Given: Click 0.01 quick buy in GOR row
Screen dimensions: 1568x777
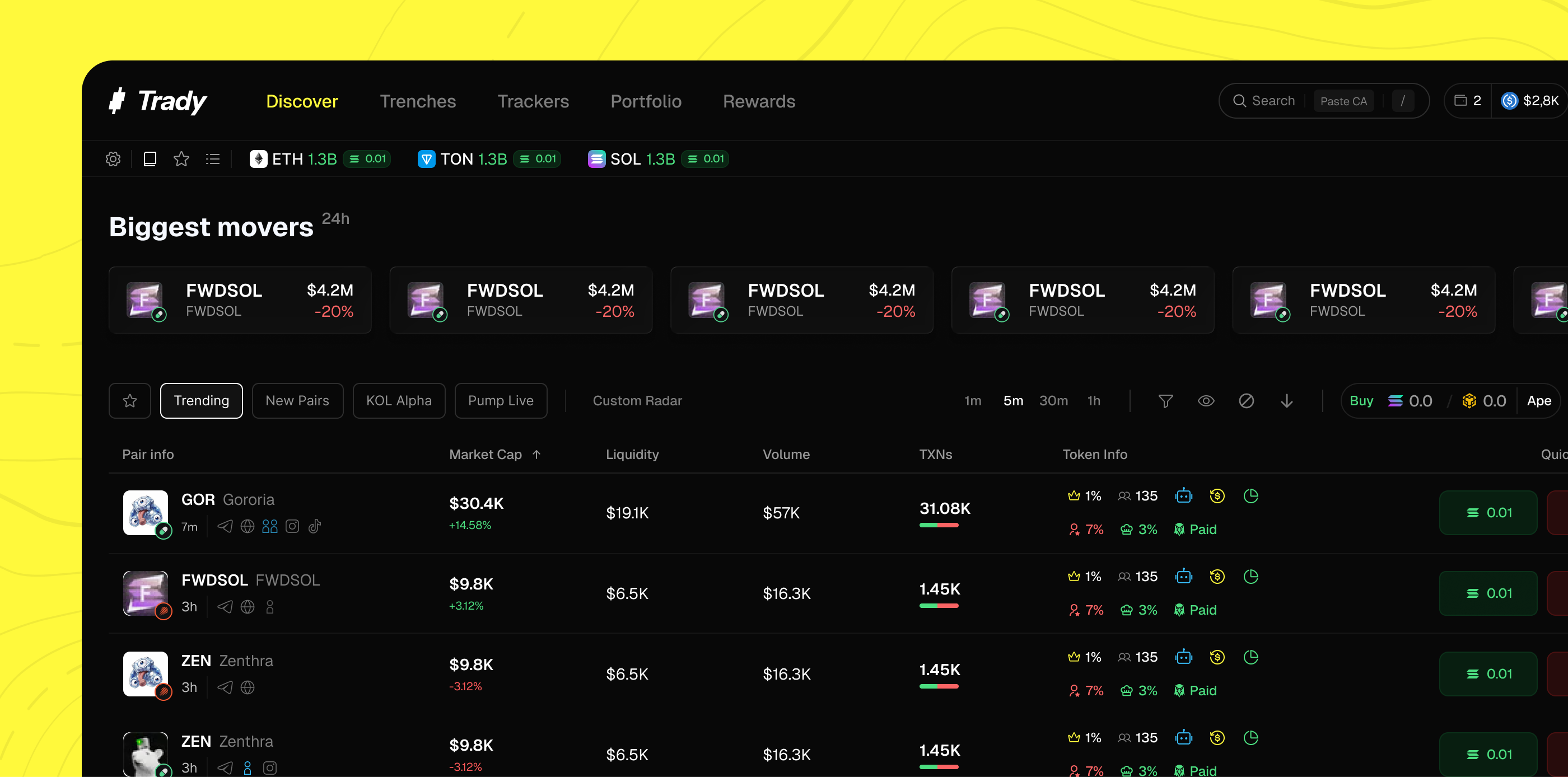Looking at the screenshot, I should (x=1488, y=513).
